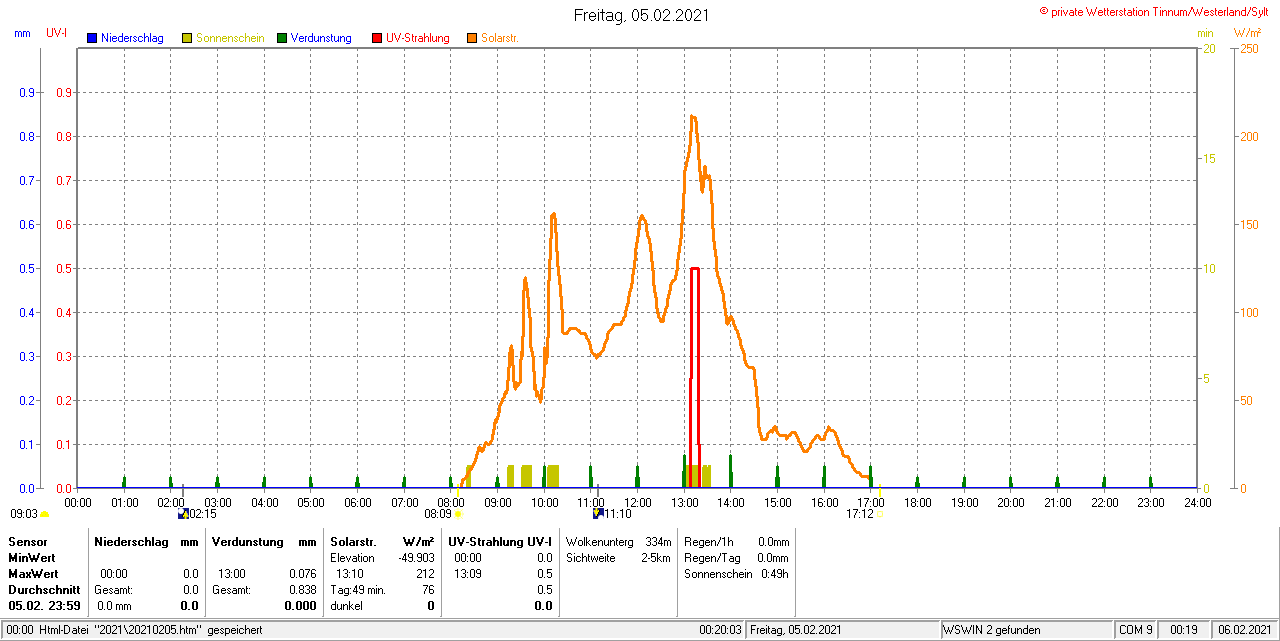The image size is (1280, 641).
Task: Click the Sensor header in the table
Action: click(x=28, y=541)
